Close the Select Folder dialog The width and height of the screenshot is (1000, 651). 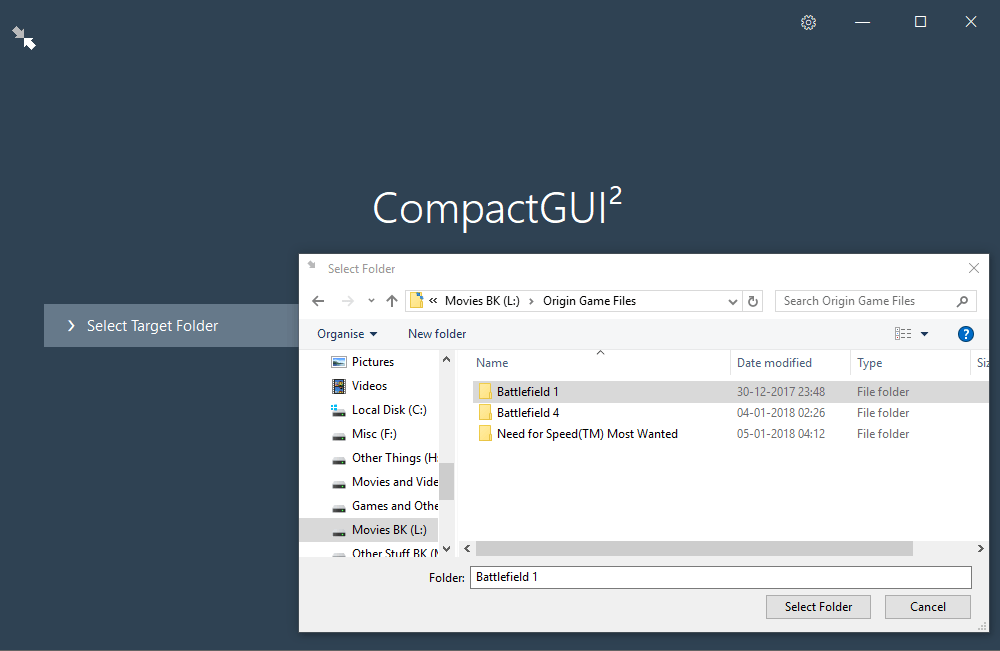point(973,268)
